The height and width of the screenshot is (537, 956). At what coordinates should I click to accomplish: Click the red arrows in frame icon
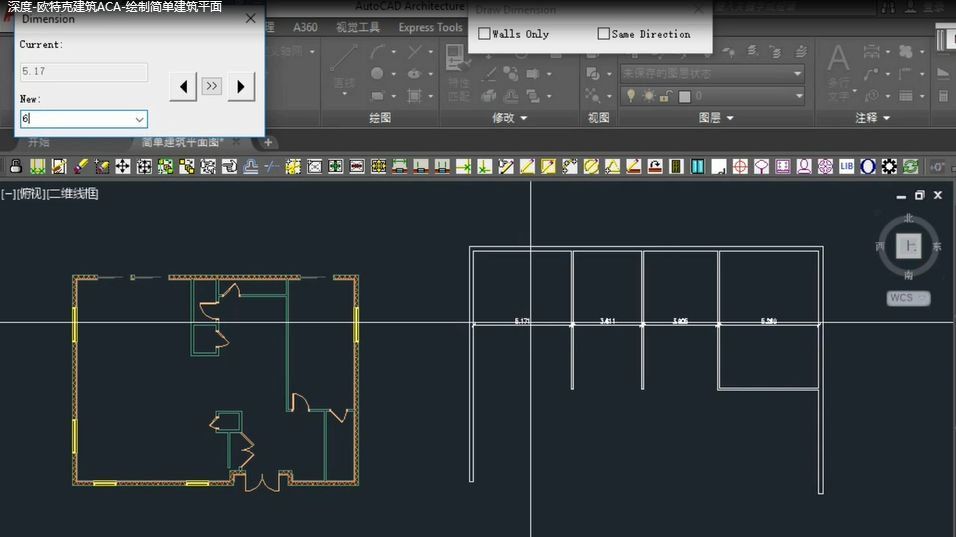pos(357,166)
